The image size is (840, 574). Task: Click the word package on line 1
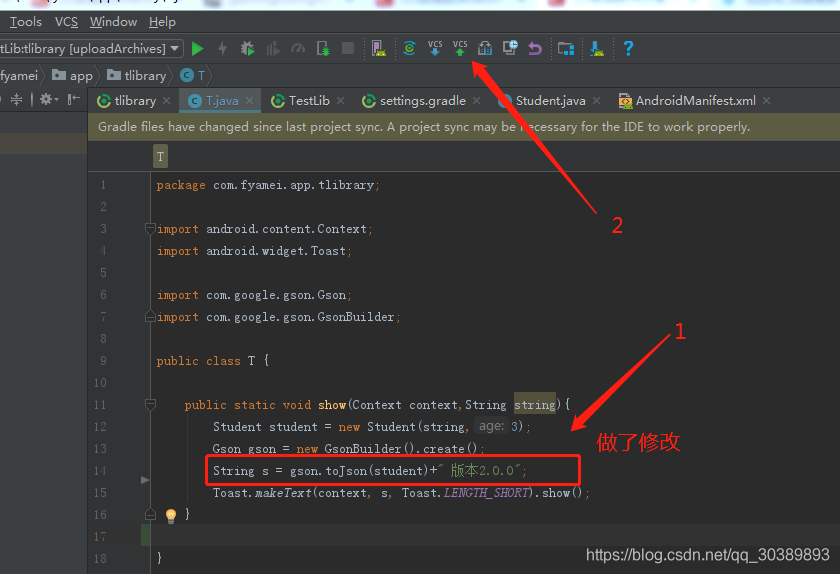[181, 185]
